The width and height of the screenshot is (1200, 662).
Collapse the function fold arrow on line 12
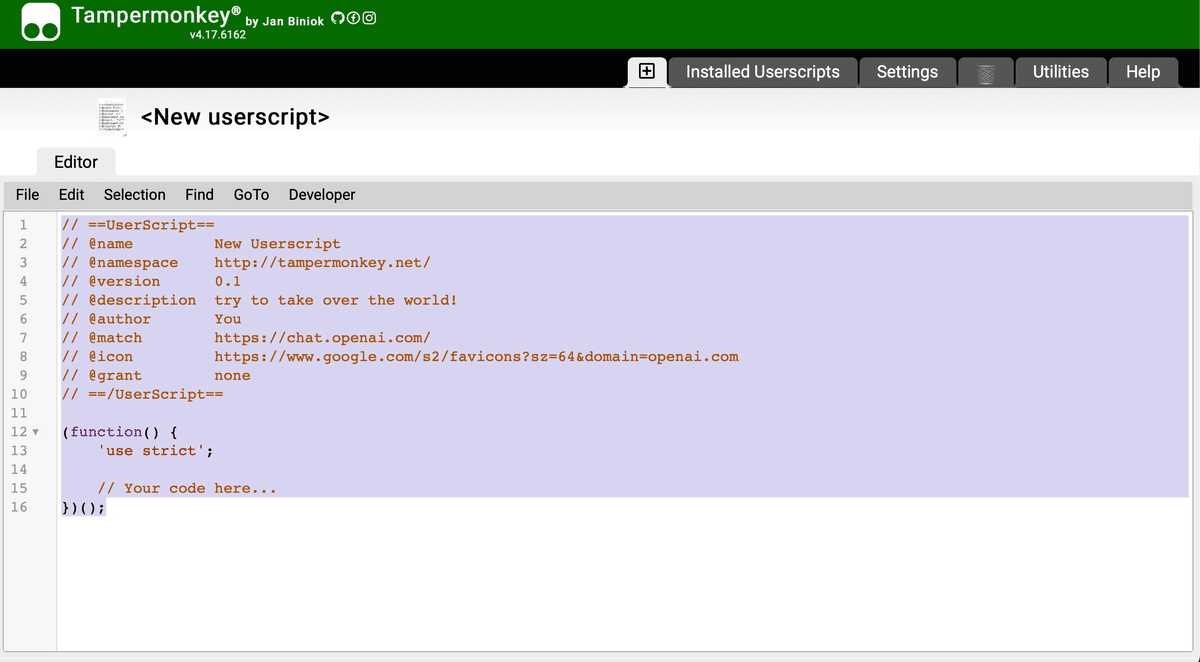click(36, 432)
